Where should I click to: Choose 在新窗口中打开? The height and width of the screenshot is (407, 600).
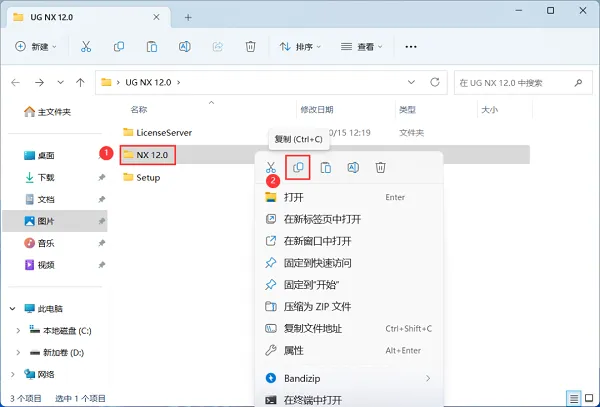(x=349, y=241)
